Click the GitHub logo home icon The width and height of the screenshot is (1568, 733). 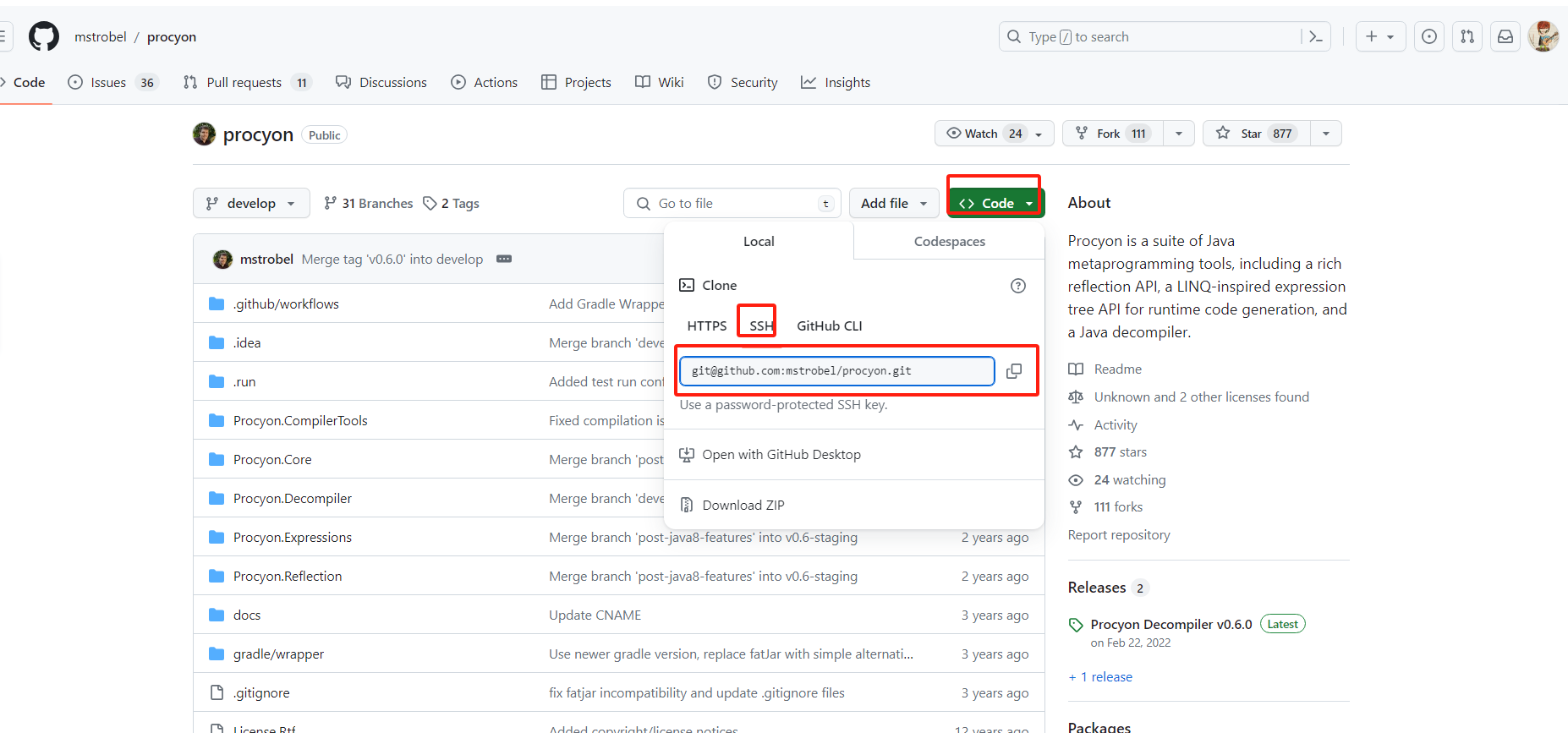click(x=44, y=36)
